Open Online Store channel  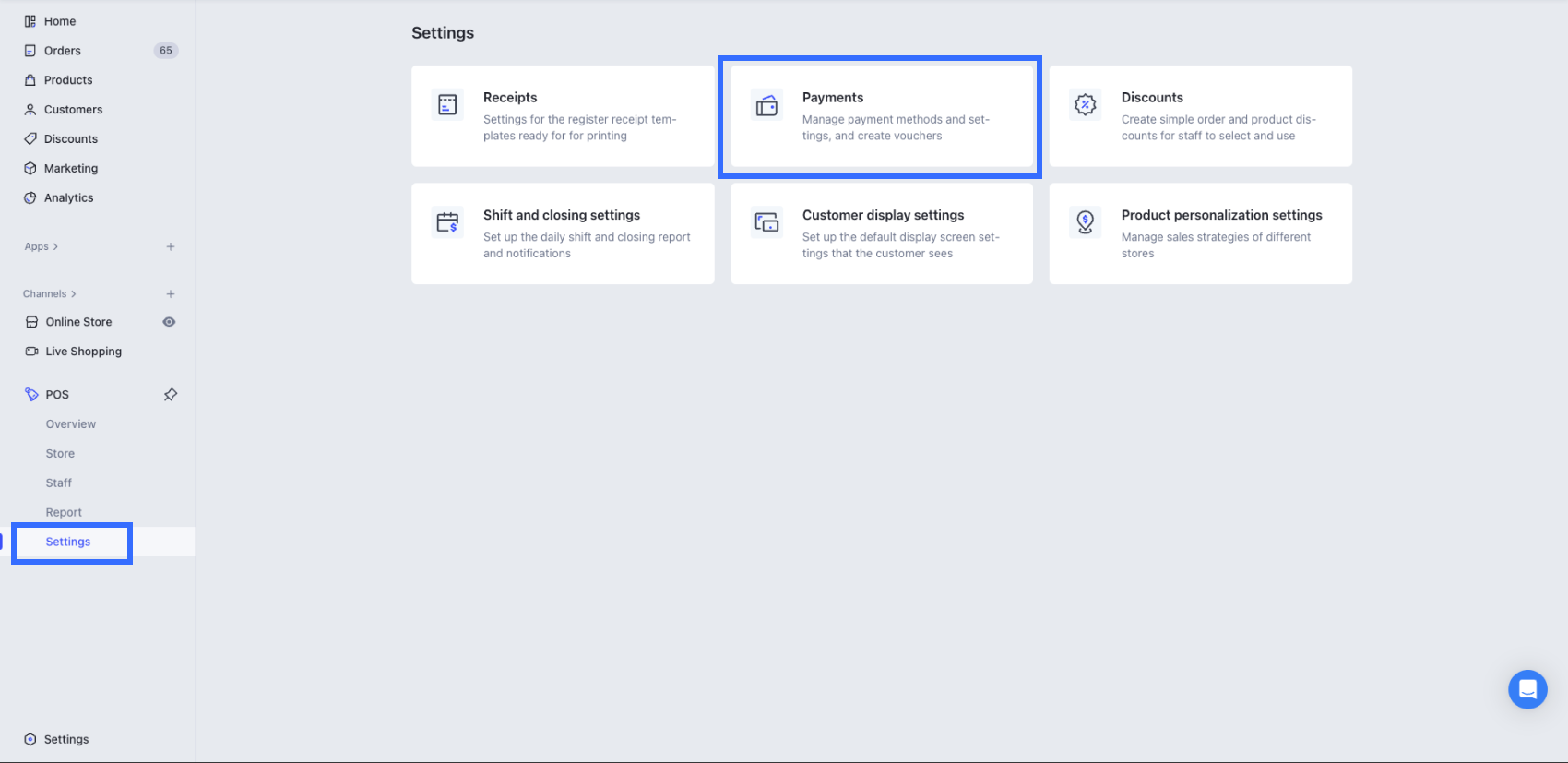[79, 322]
